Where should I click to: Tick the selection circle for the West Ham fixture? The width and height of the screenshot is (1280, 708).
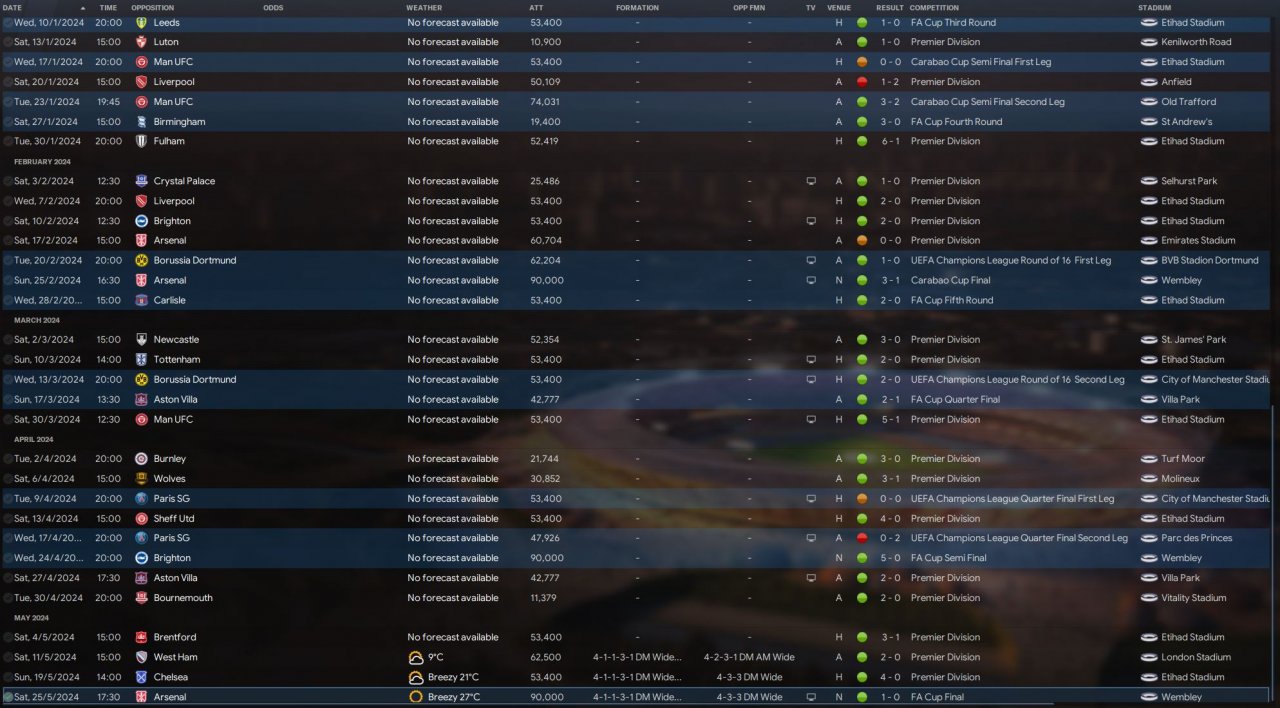(8, 657)
